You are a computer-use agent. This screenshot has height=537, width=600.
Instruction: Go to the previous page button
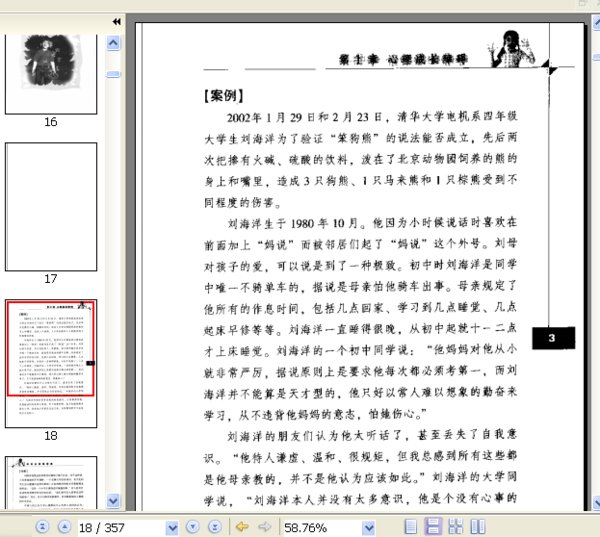(64, 527)
